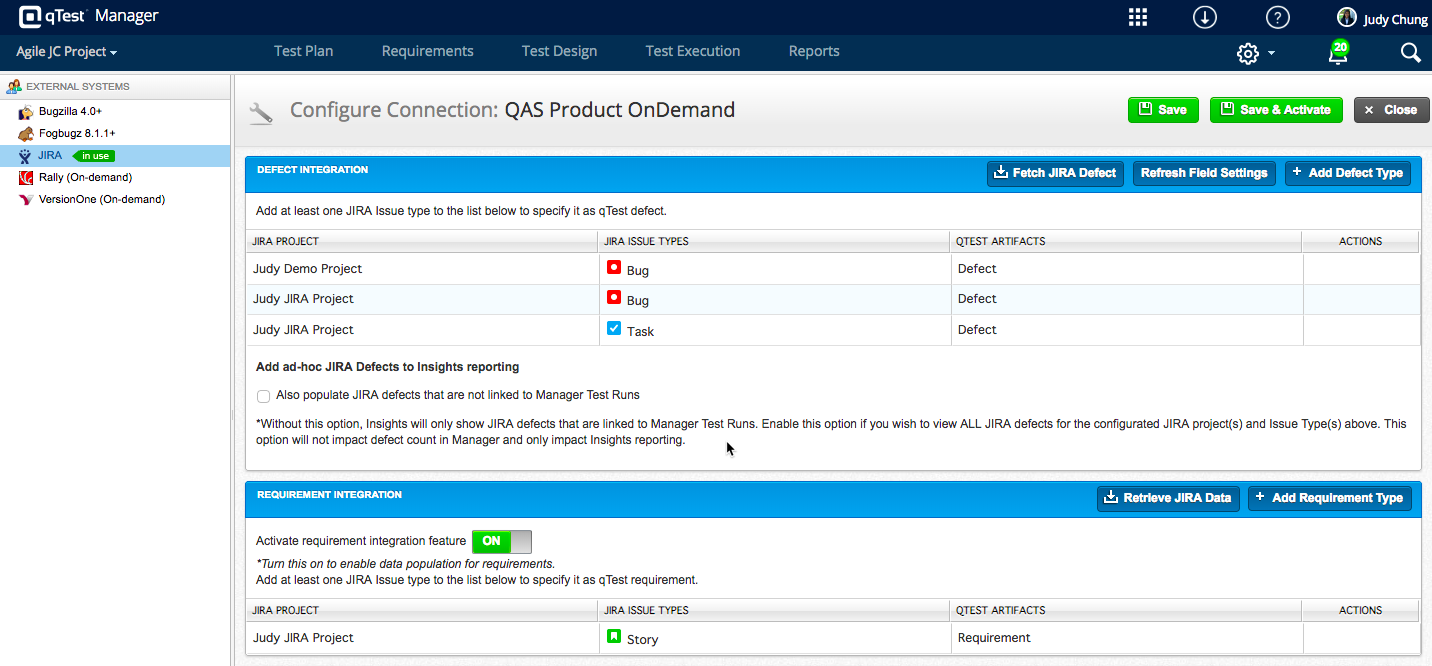This screenshot has height=666, width=1432.
Task: Switch to the Test Design tab
Action: pyautogui.click(x=559, y=51)
